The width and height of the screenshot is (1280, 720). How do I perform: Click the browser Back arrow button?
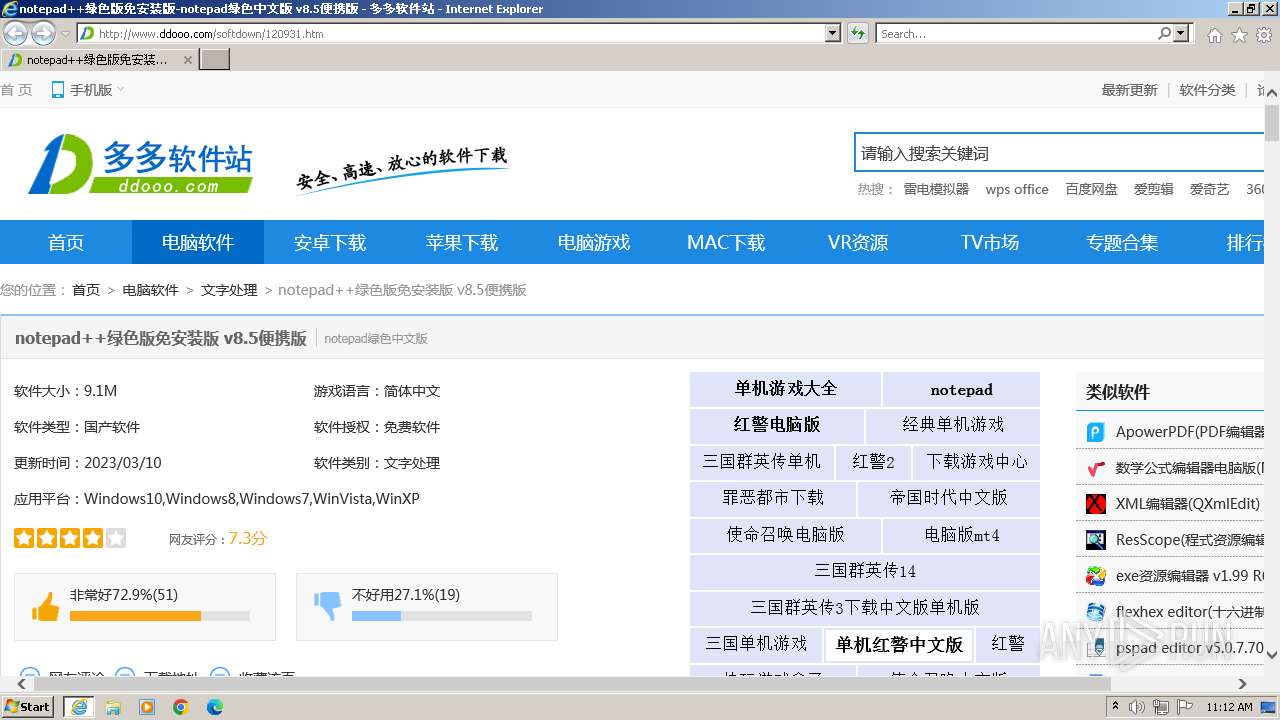point(16,33)
